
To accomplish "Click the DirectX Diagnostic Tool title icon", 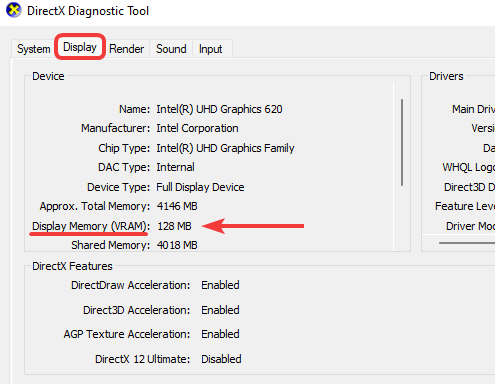I will tap(14, 10).
